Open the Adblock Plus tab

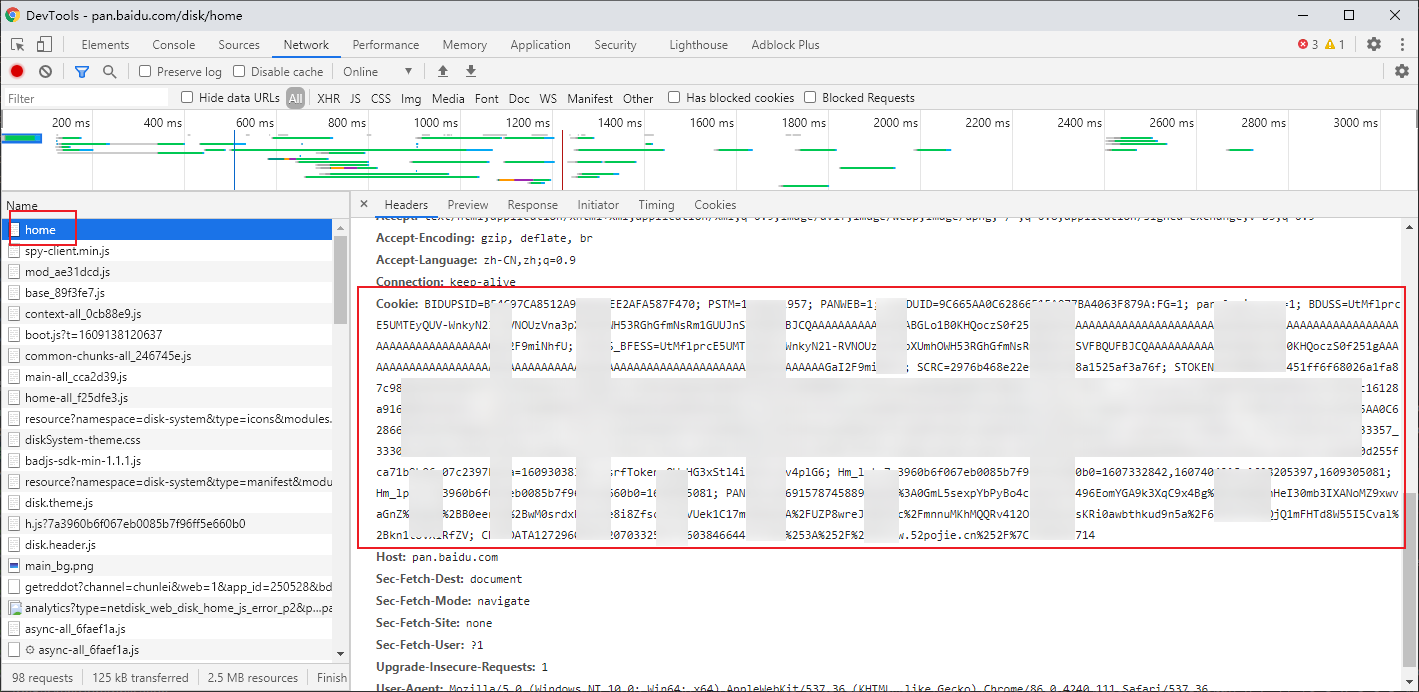pos(785,44)
